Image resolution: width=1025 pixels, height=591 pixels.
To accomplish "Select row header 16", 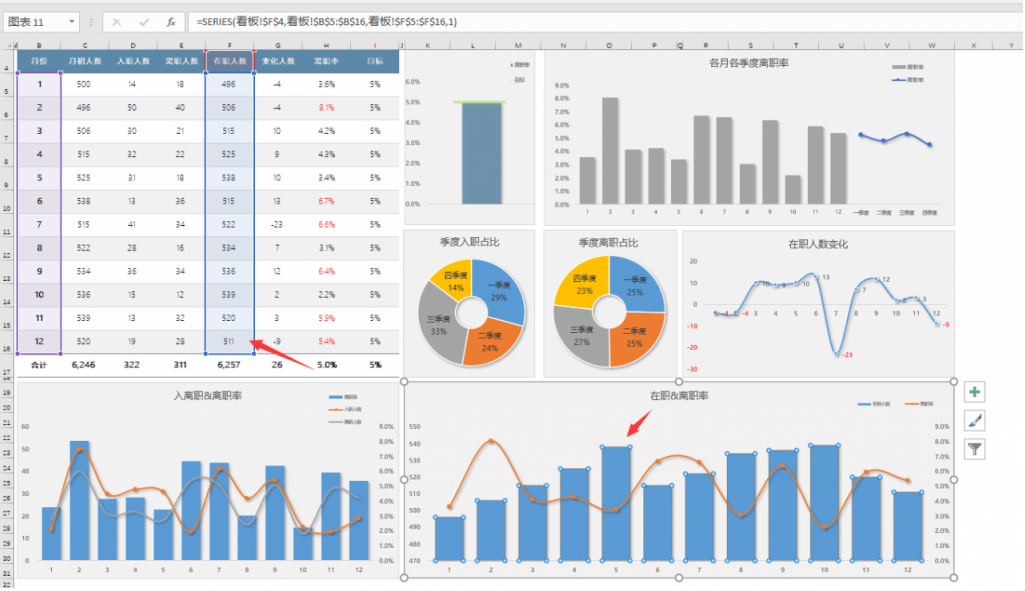I will (7, 348).
